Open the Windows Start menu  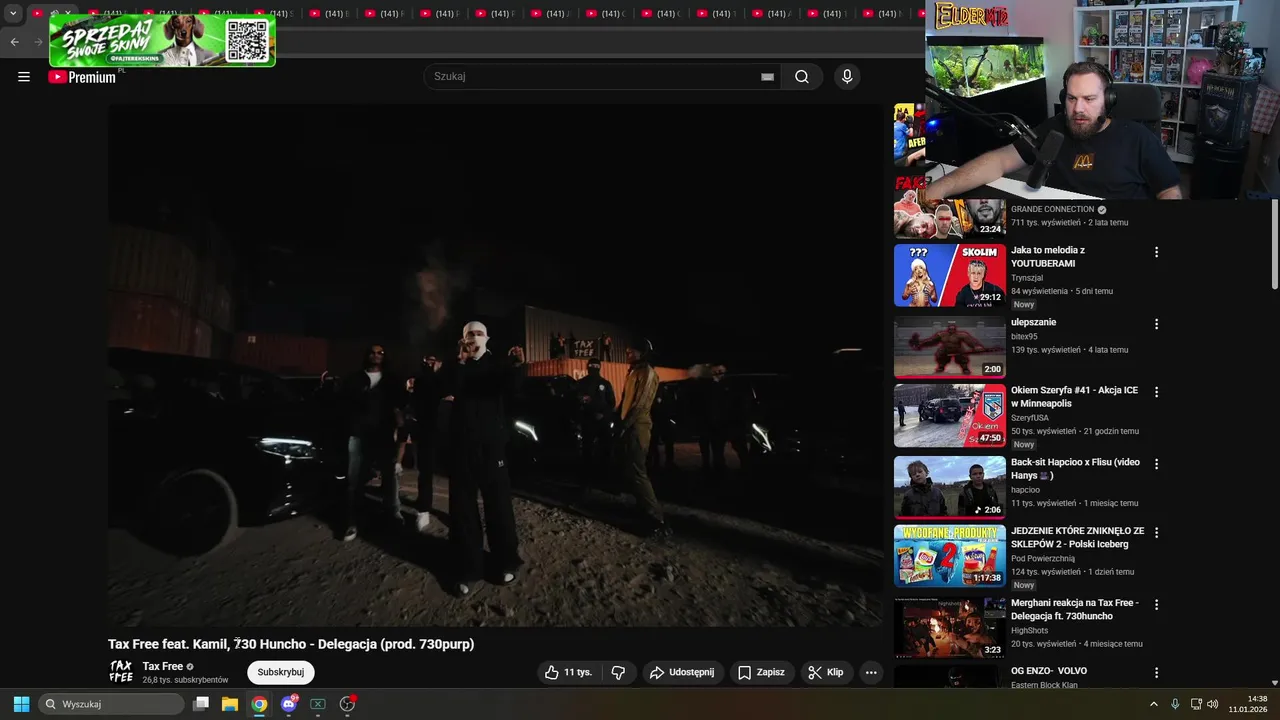click(21, 704)
